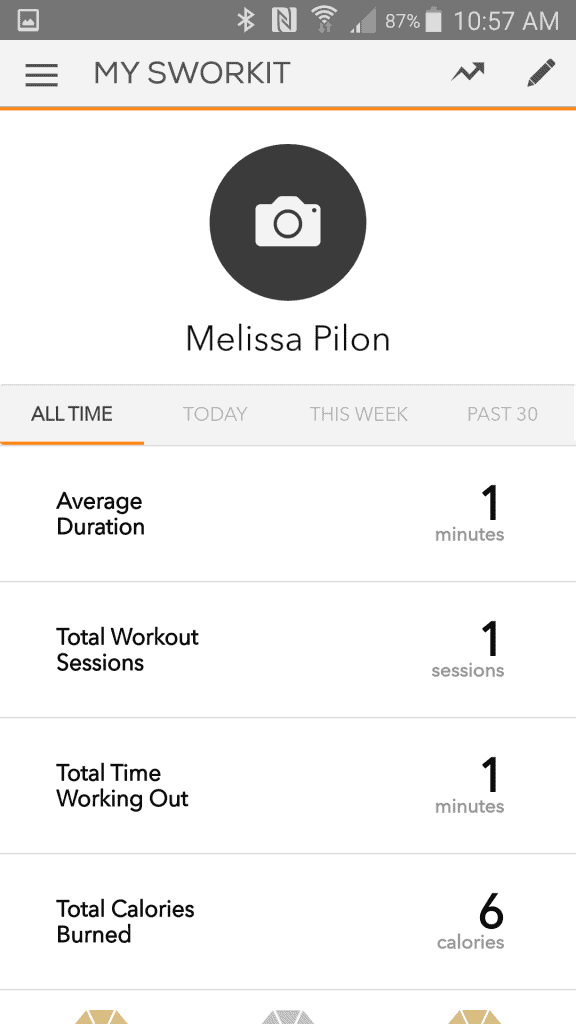Select the bottom-left gold medal badge
This screenshot has width=576, height=1024.
(x=101, y=1017)
